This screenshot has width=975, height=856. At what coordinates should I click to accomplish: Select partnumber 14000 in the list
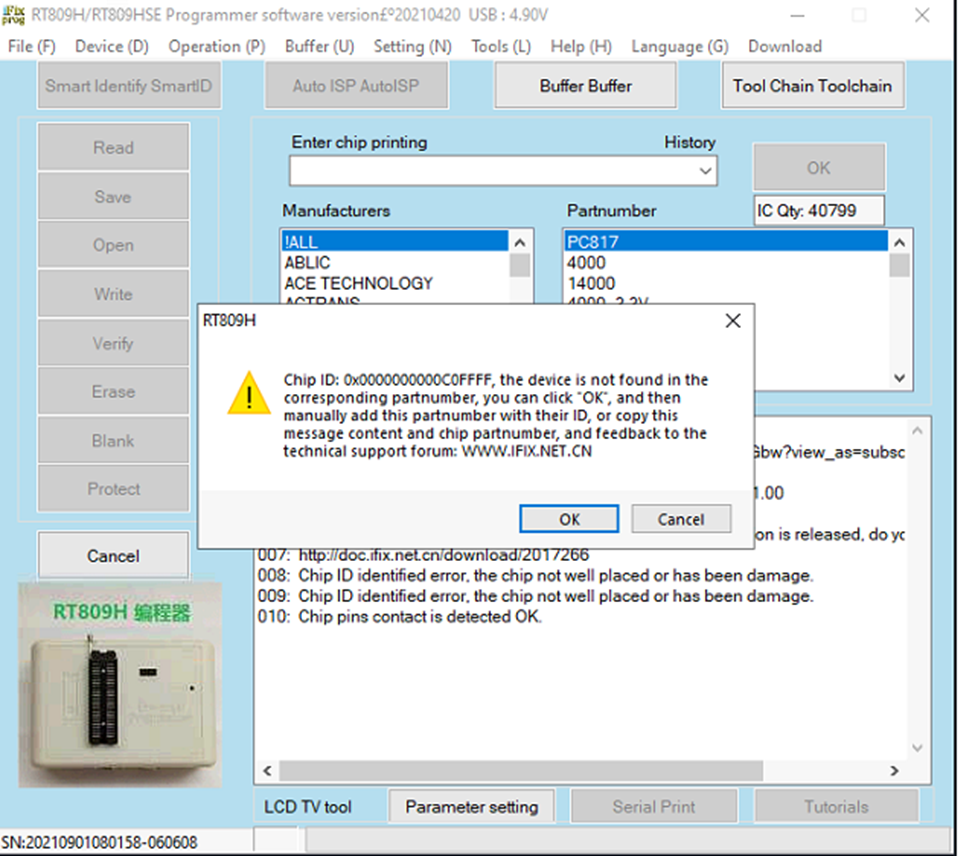591,283
